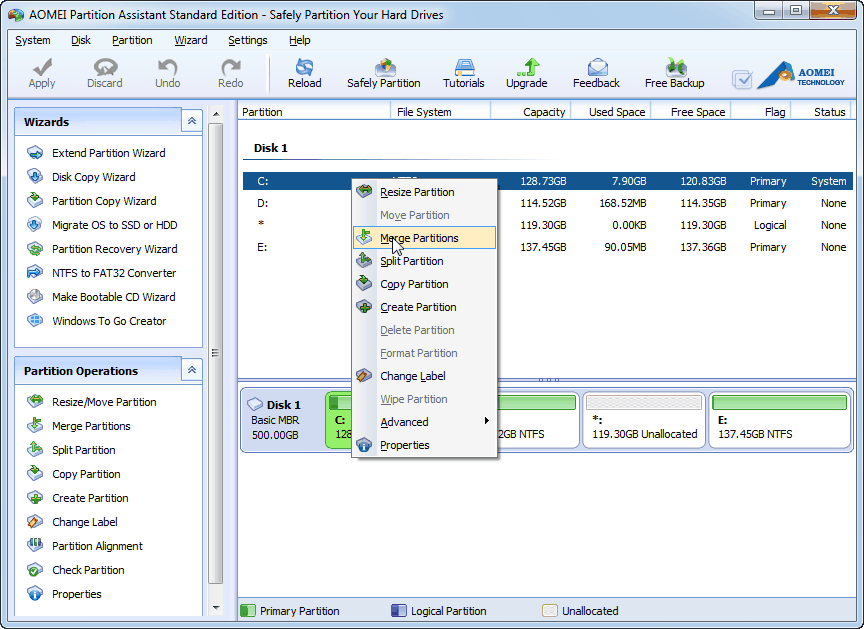Click the sidebar scrollbar down arrow

coord(216,608)
